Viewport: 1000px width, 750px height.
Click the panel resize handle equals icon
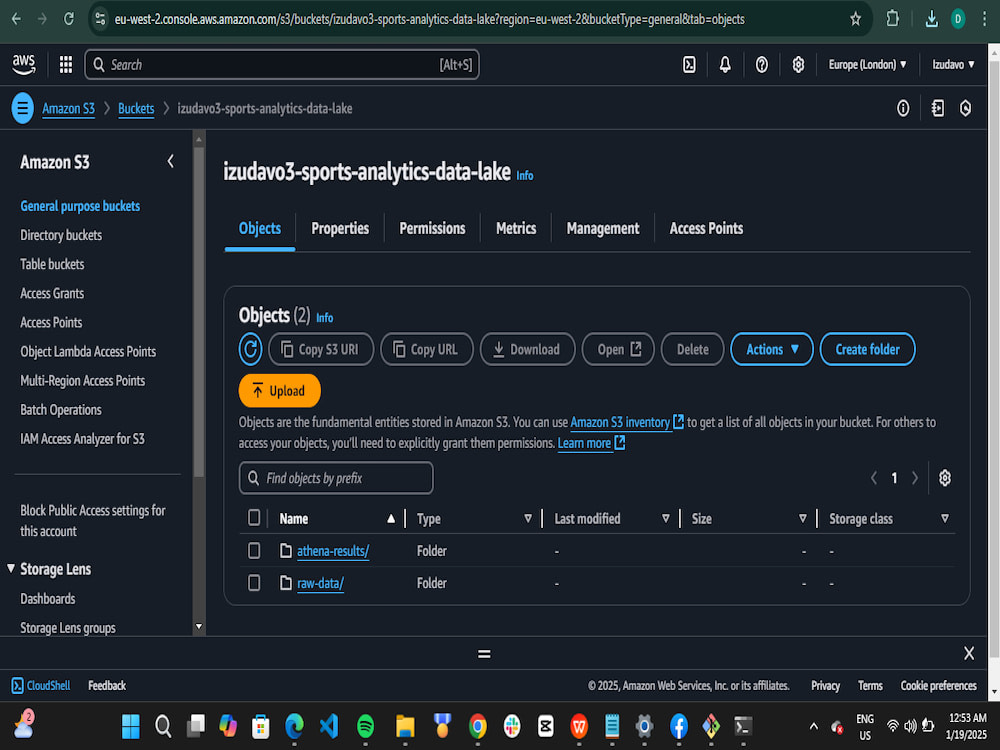[484, 654]
